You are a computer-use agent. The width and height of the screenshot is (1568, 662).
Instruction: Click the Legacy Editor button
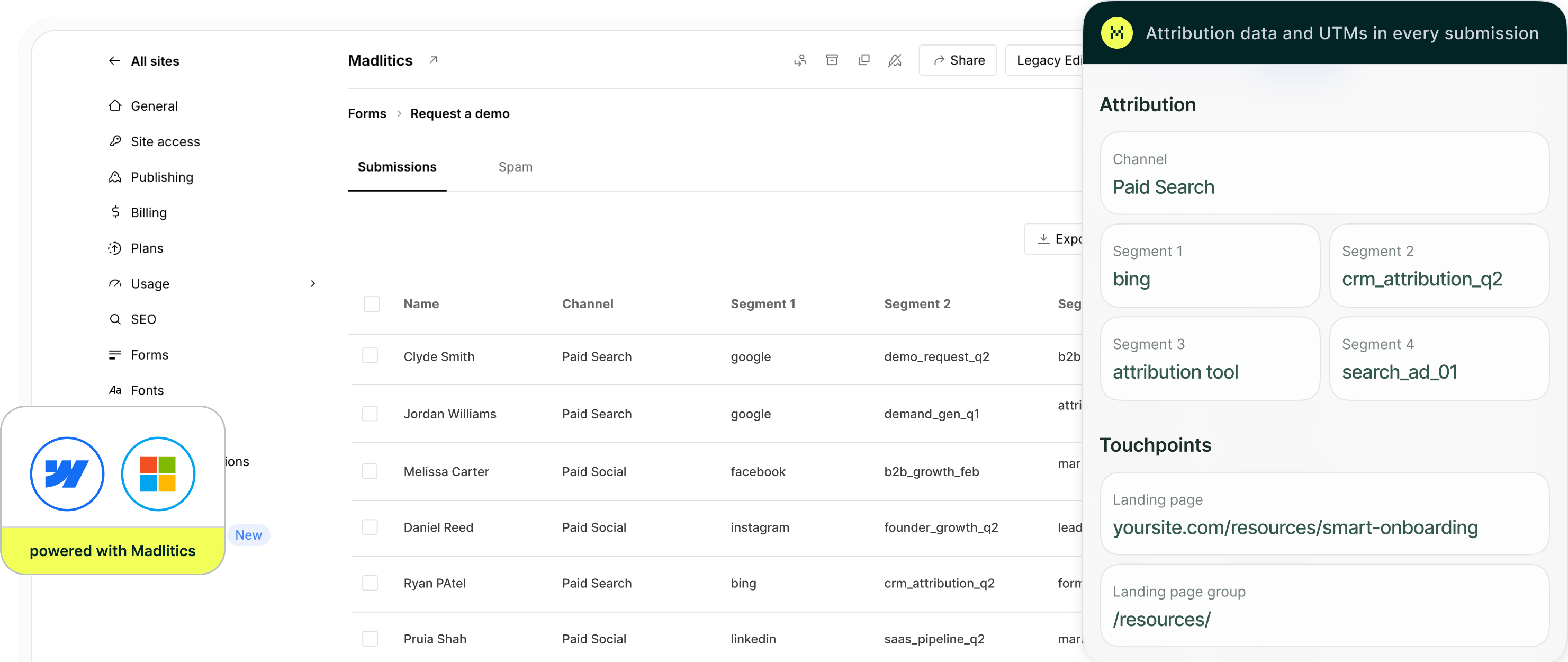click(x=1044, y=60)
